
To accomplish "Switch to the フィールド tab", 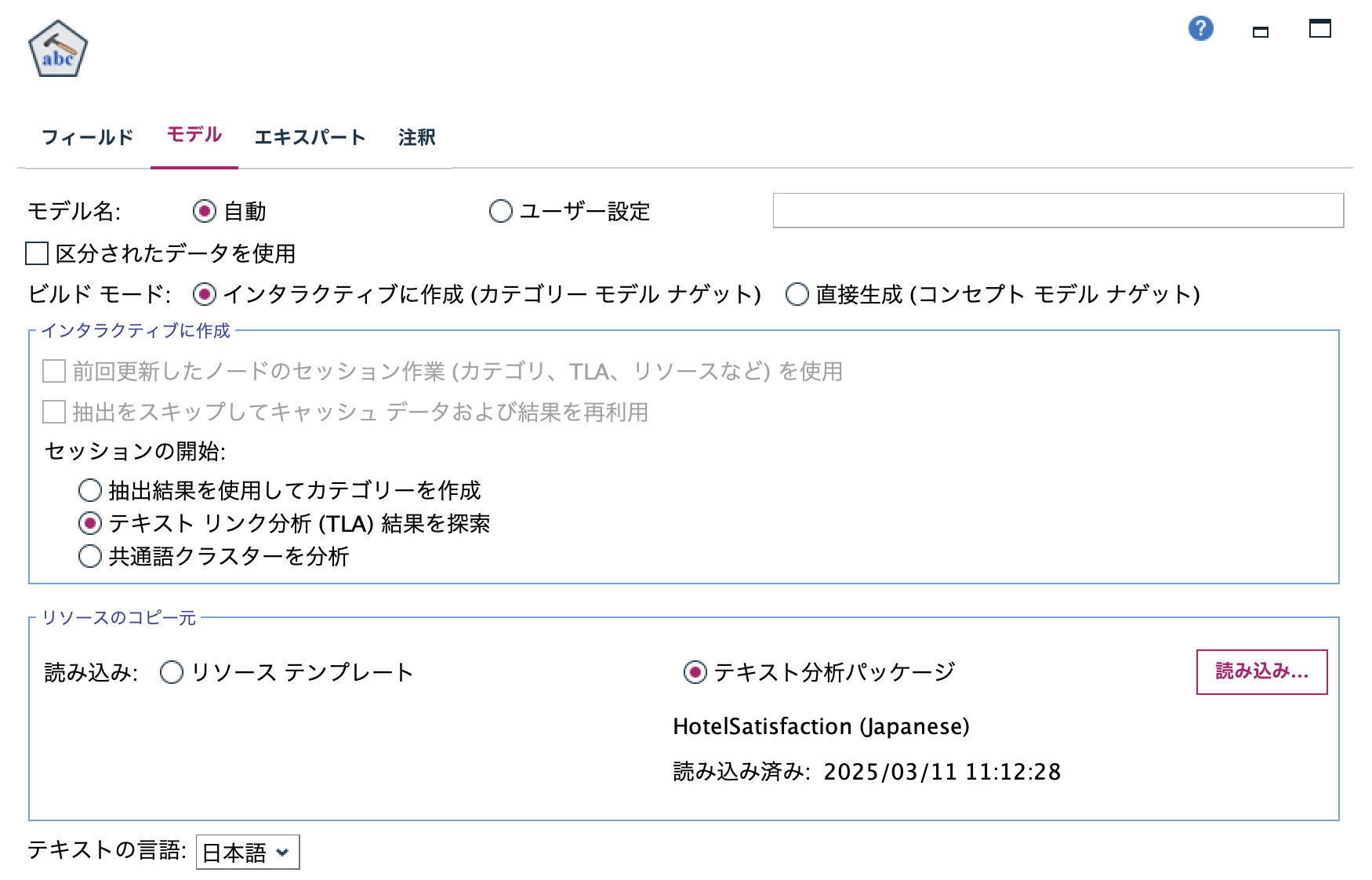I will [x=88, y=137].
